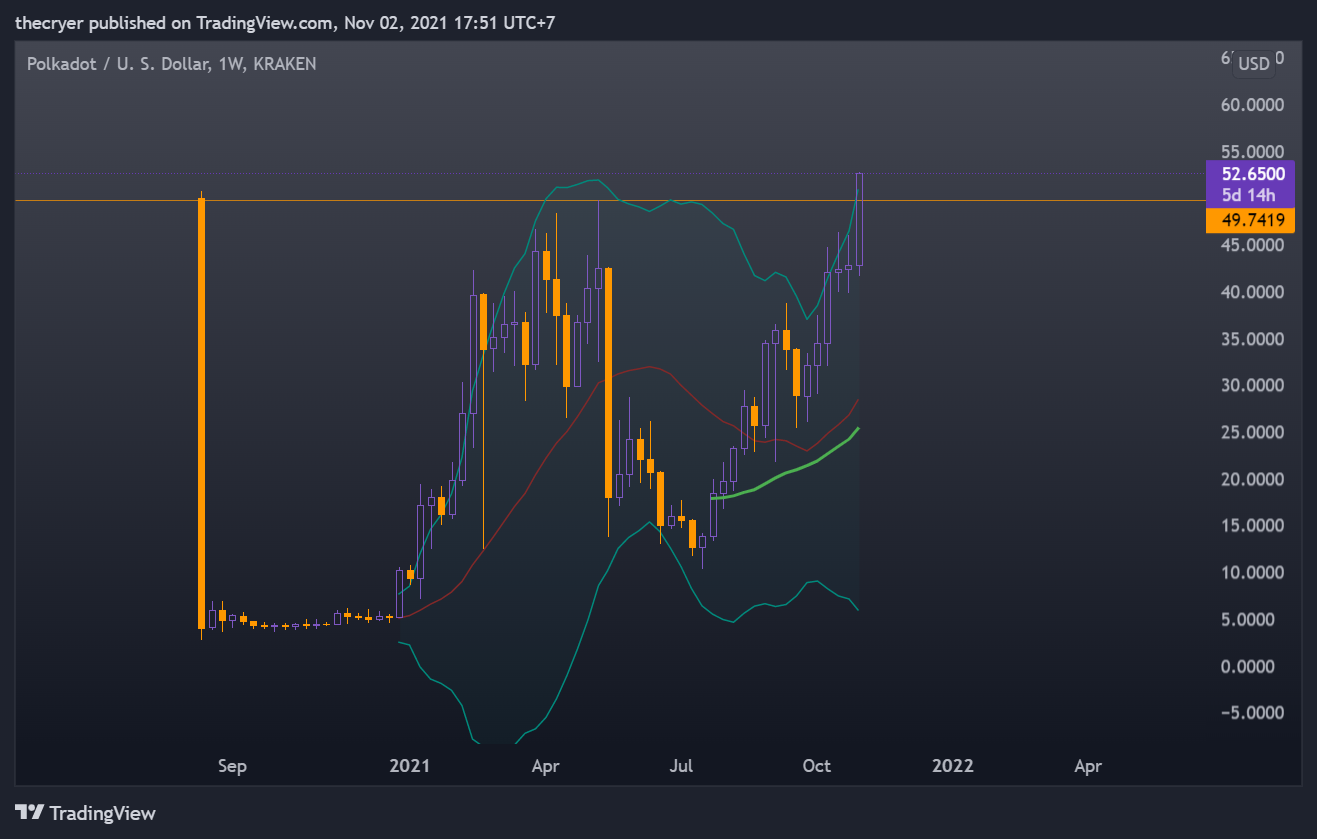1317x839 pixels.
Task: Click the 20.0000 price axis label
Action: tap(1252, 479)
